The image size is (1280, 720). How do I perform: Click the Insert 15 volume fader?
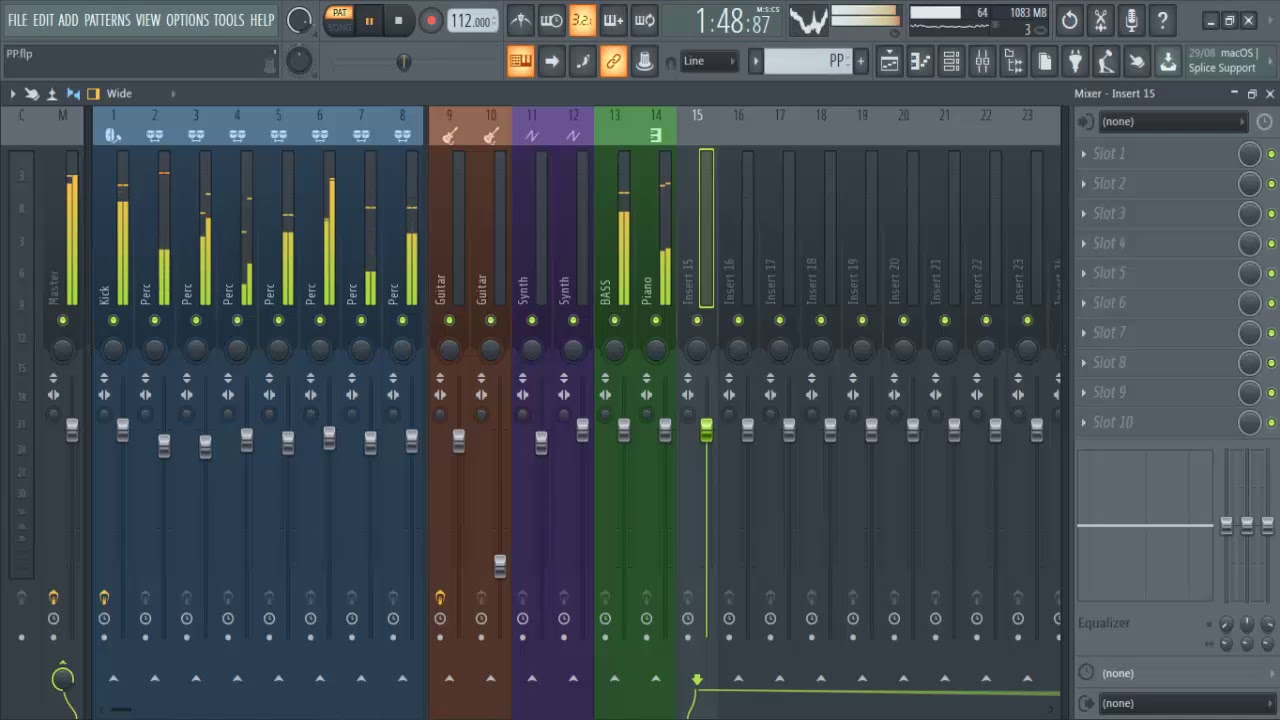point(706,431)
